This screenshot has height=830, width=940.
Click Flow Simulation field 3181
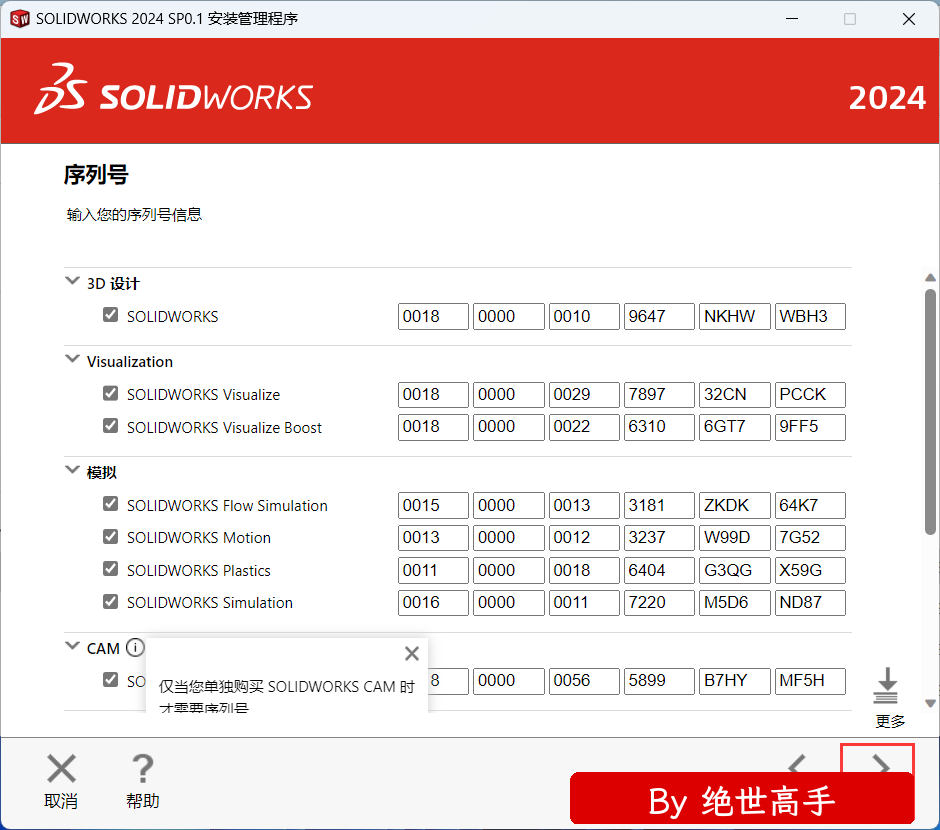[659, 506]
